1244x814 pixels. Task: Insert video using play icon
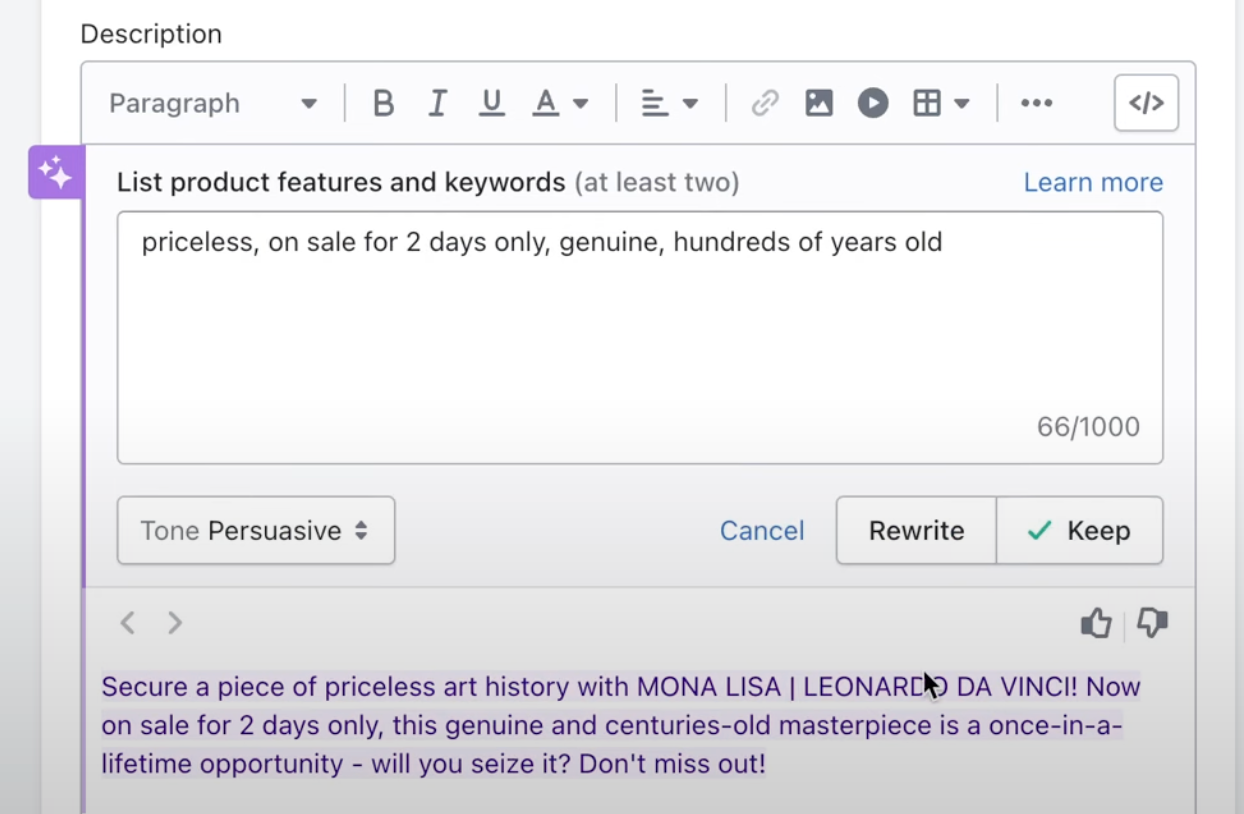873,103
